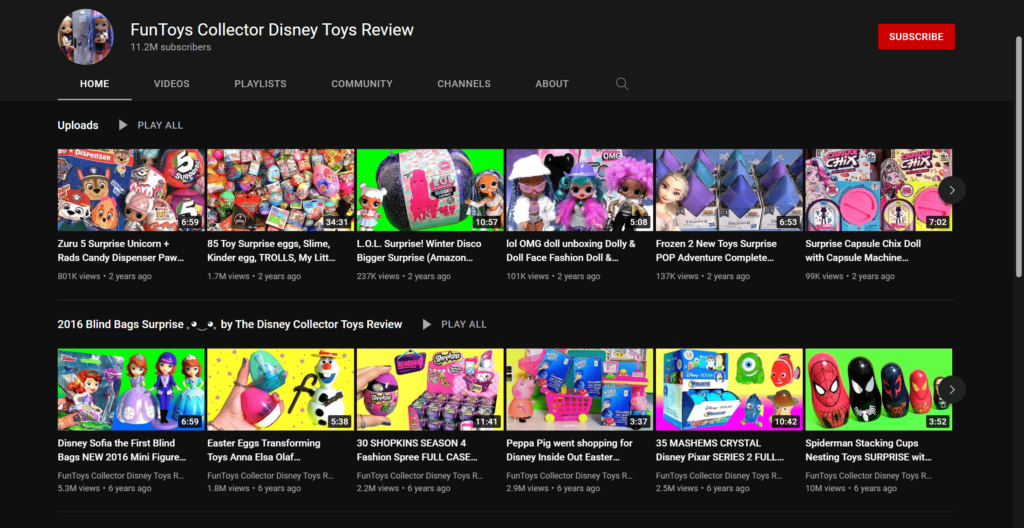Open the Videos tab

coord(172,84)
